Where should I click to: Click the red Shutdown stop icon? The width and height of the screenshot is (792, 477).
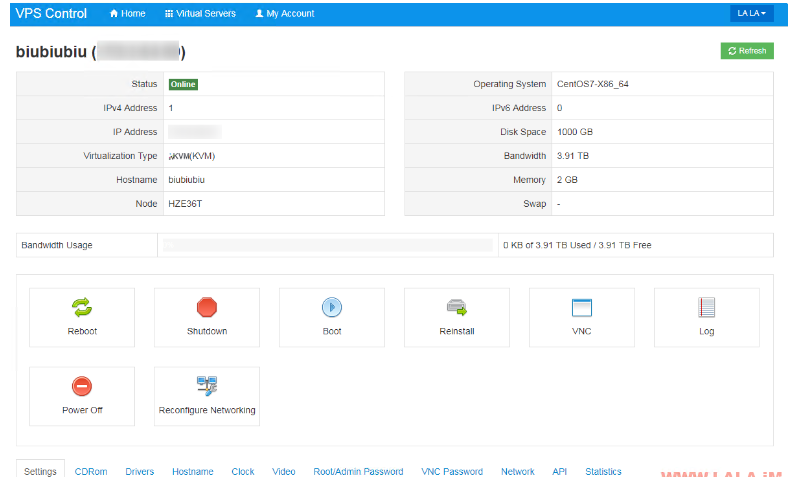click(207, 307)
